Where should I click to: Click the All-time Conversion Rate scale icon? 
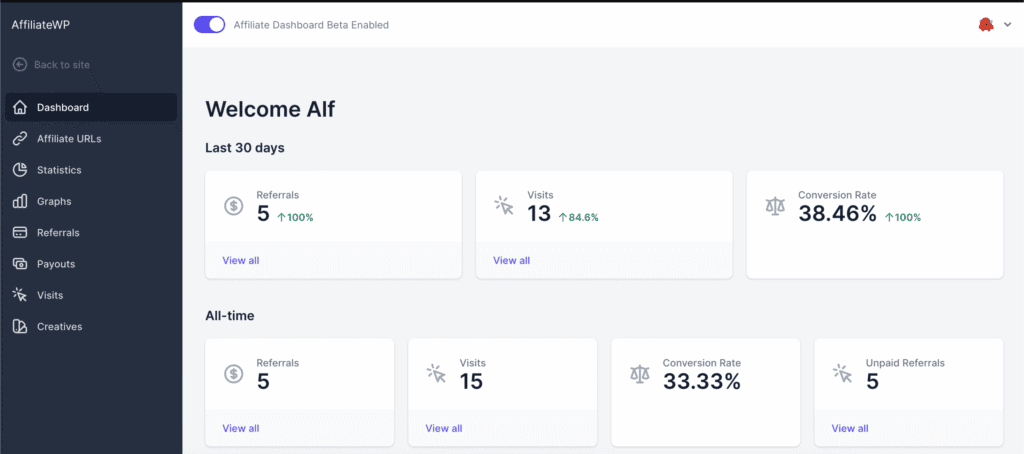[x=639, y=373]
